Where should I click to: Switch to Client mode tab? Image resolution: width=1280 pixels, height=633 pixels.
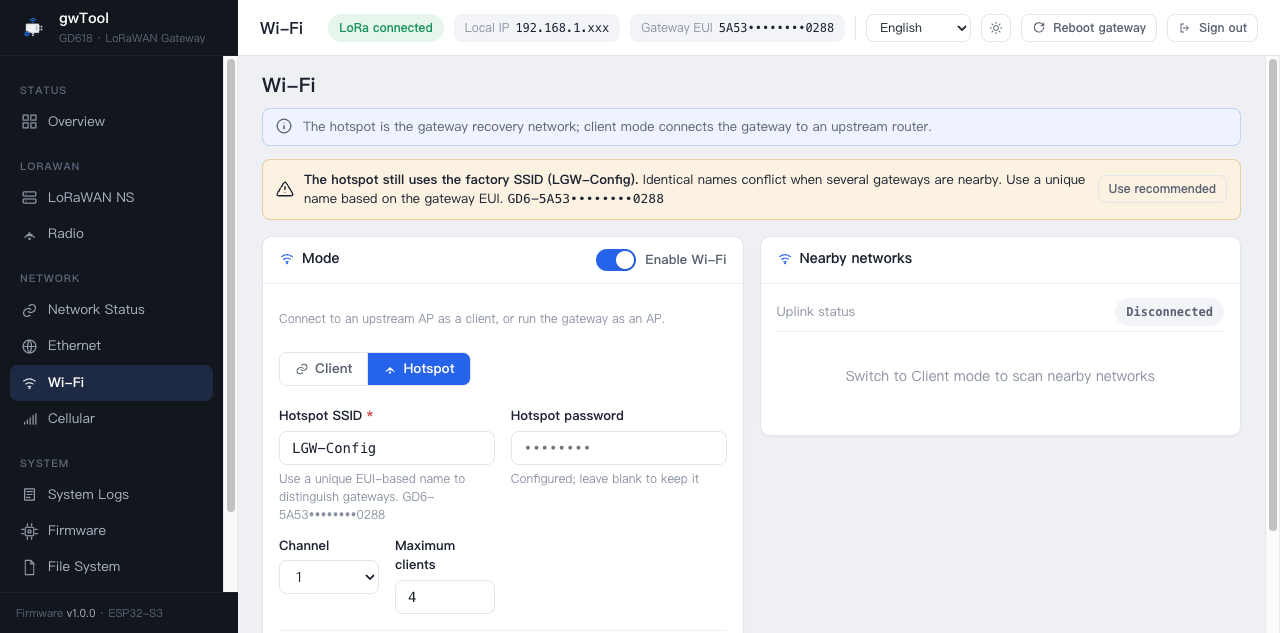324,369
